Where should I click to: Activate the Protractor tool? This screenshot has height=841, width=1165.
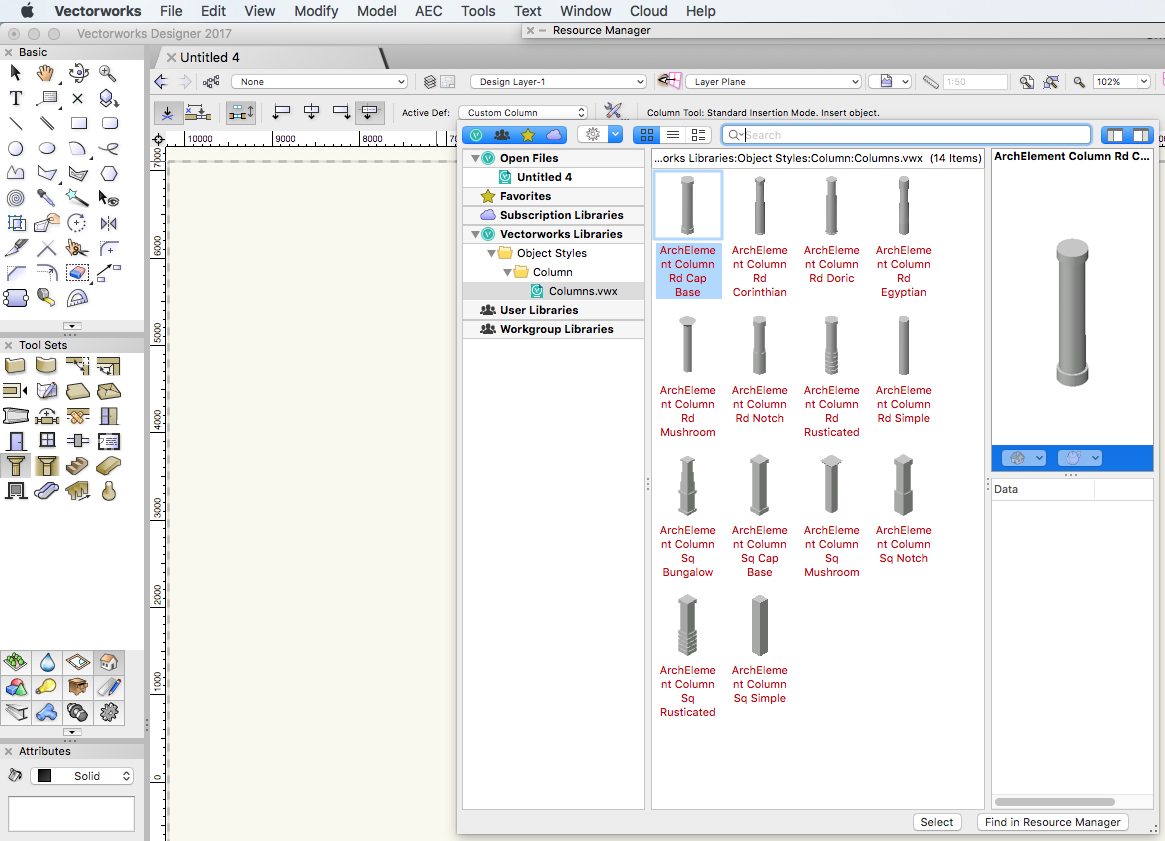75,297
